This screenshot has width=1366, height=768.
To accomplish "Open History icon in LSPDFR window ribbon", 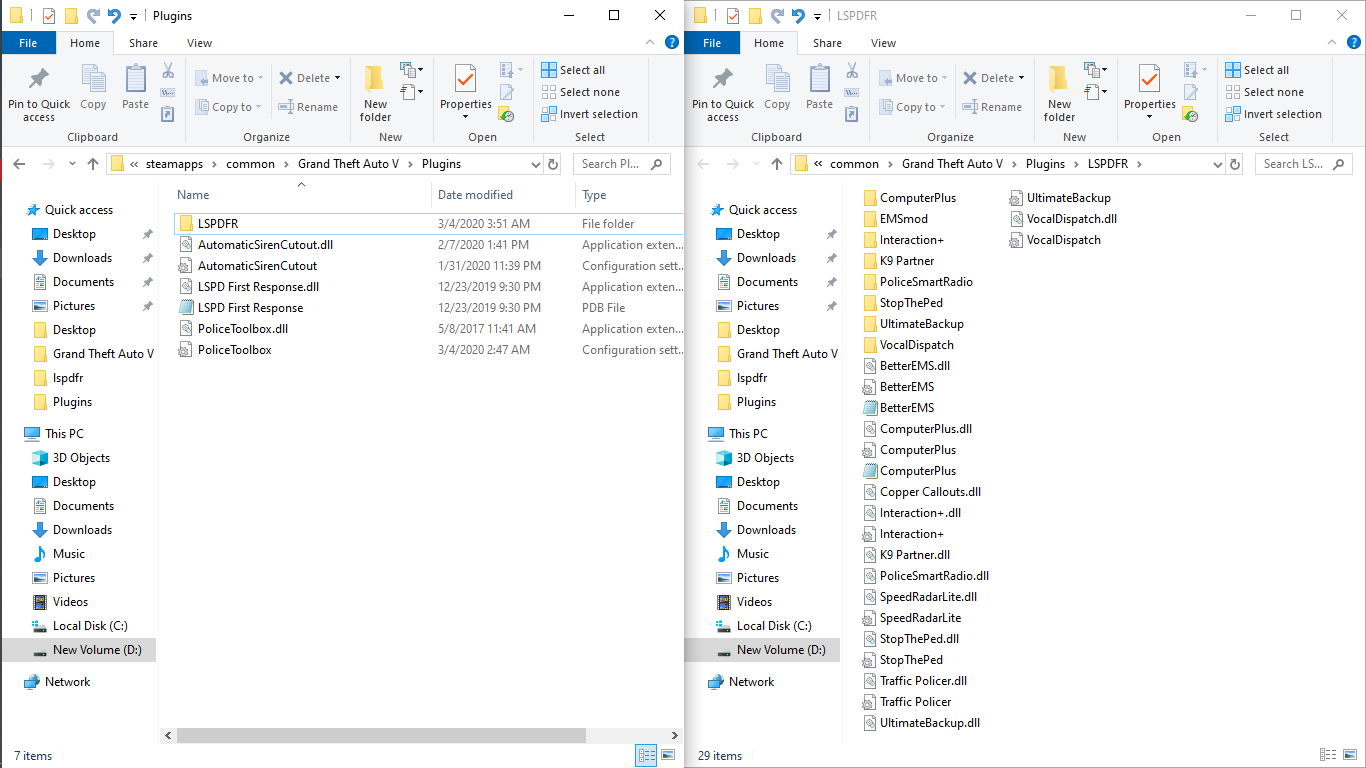I will tap(1190, 115).
